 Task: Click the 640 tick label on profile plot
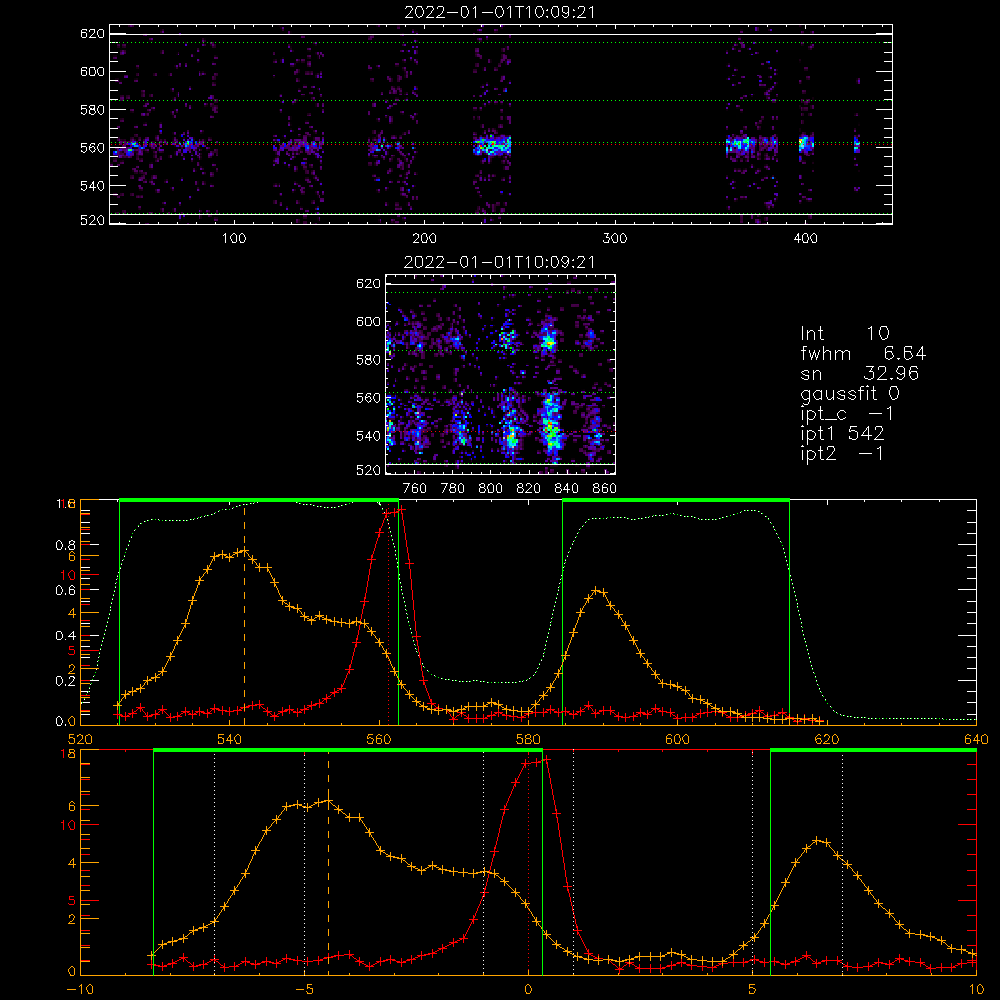click(x=976, y=739)
